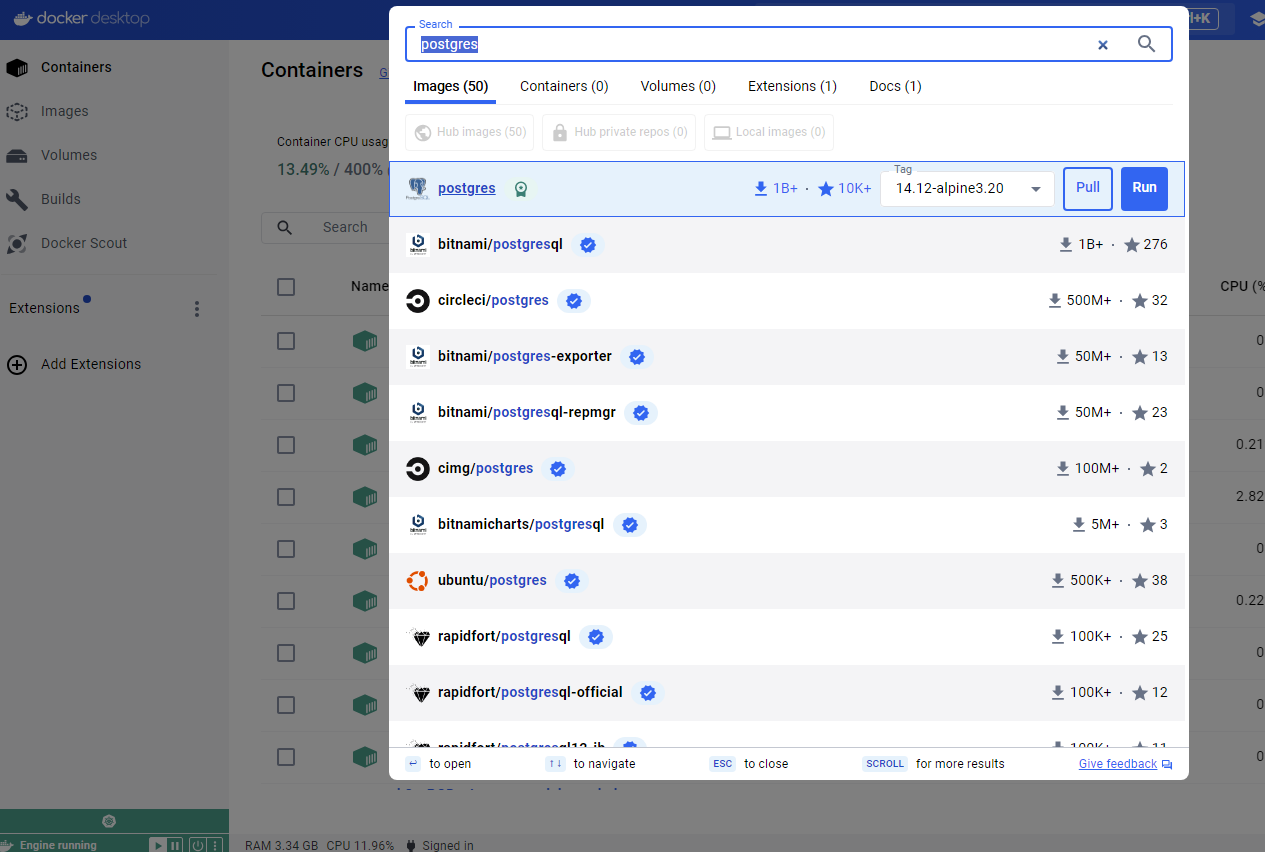Image resolution: width=1265 pixels, height=852 pixels.
Task: Click the star icon on bitnami/postgresql
Action: (1131, 245)
